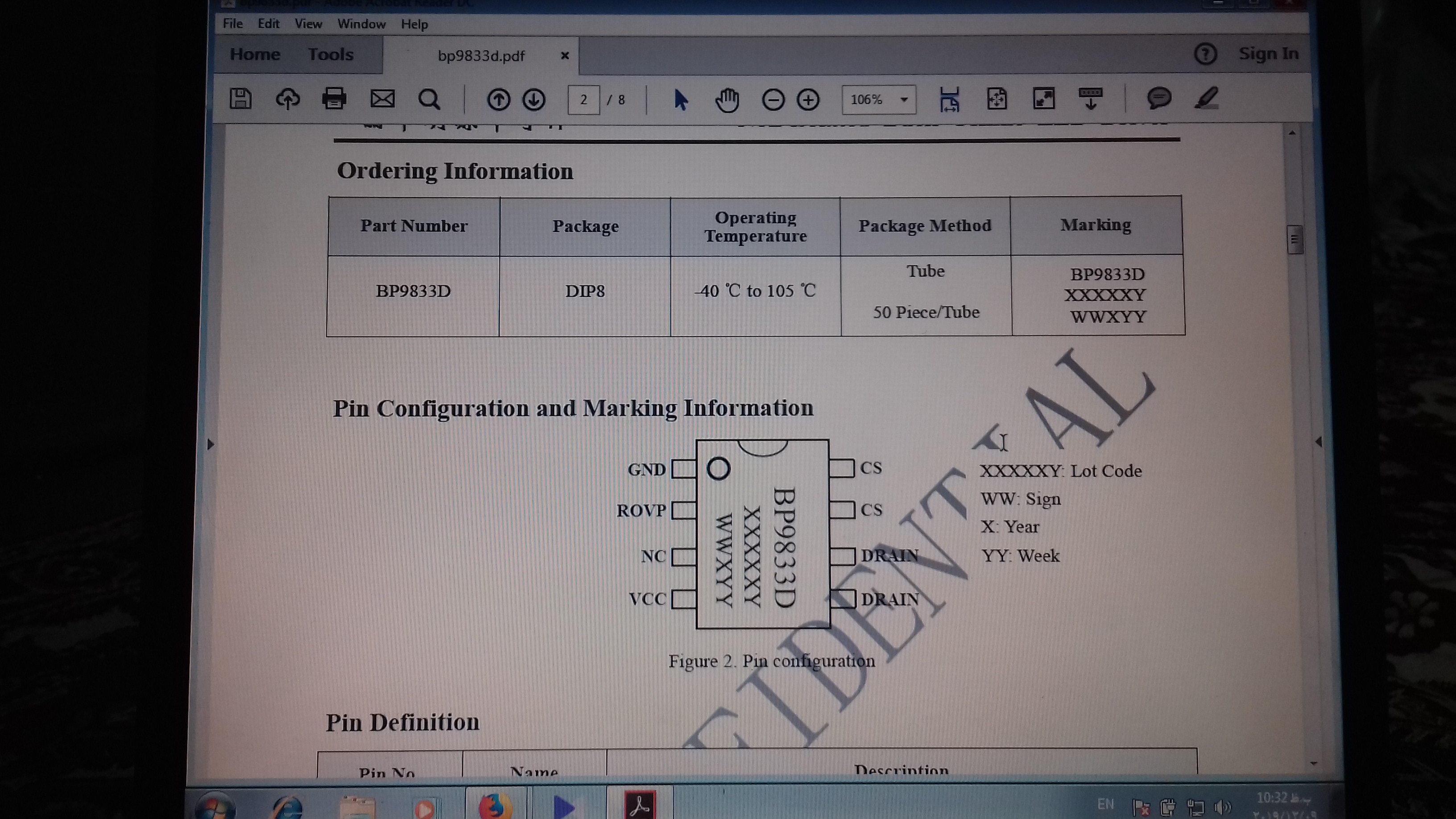This screenshot has width=1456, height=819.
Task: Click the vertical scrollbar thumb
Action: point(1295,240)
